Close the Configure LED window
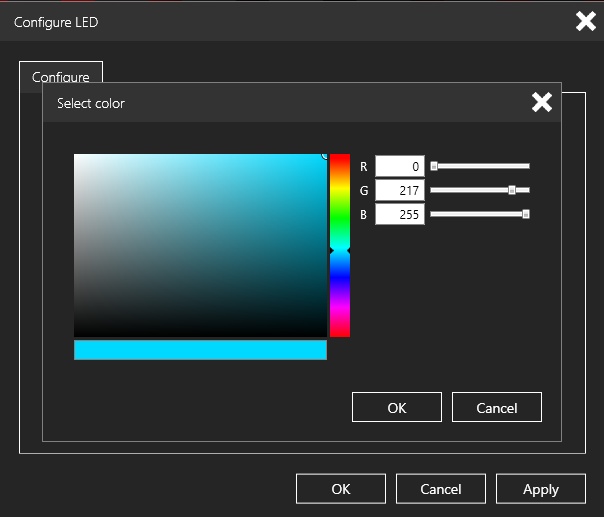This screenshot has width=604, height=517. (586, 21)
